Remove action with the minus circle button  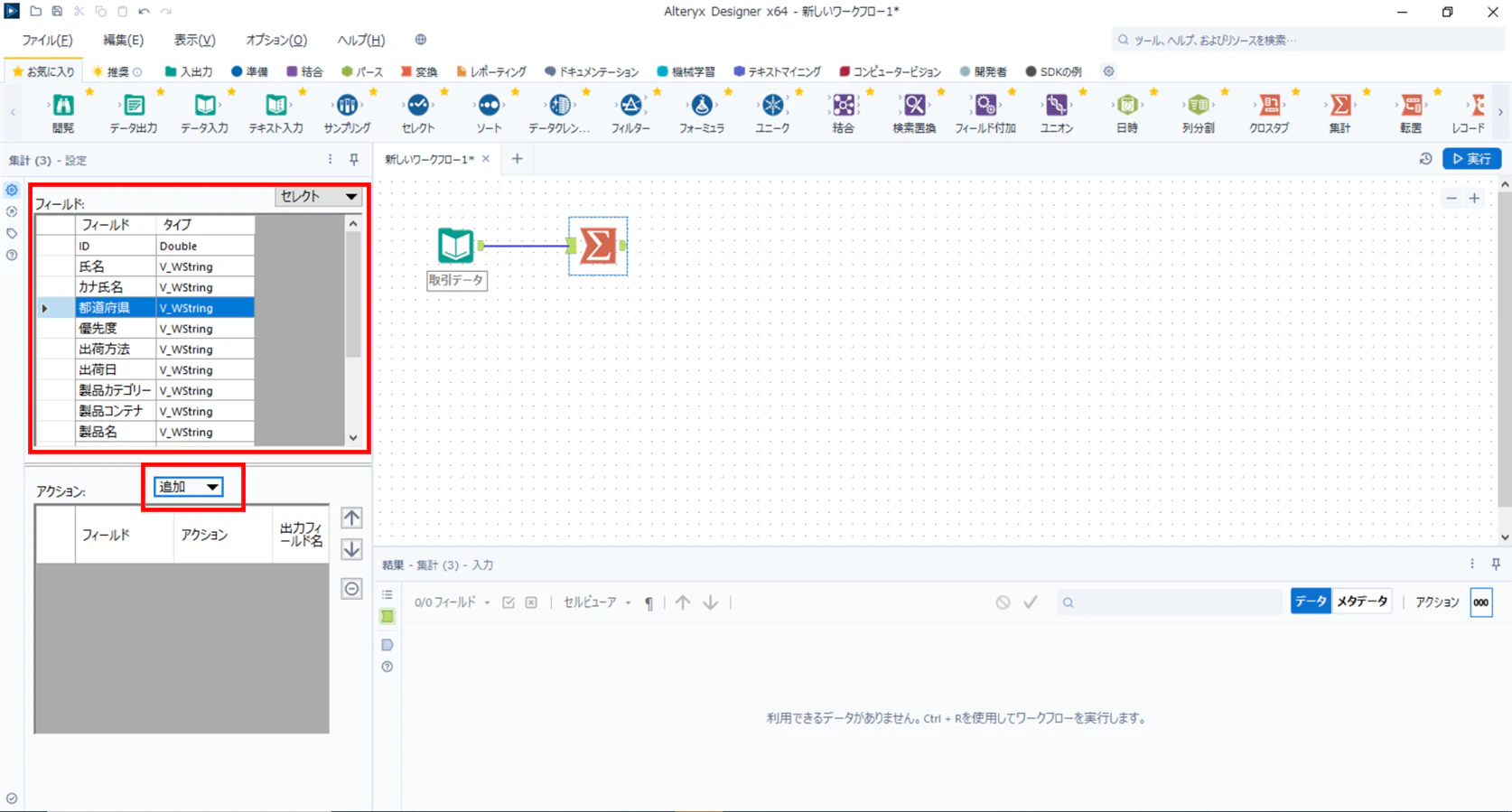point(352,589)
